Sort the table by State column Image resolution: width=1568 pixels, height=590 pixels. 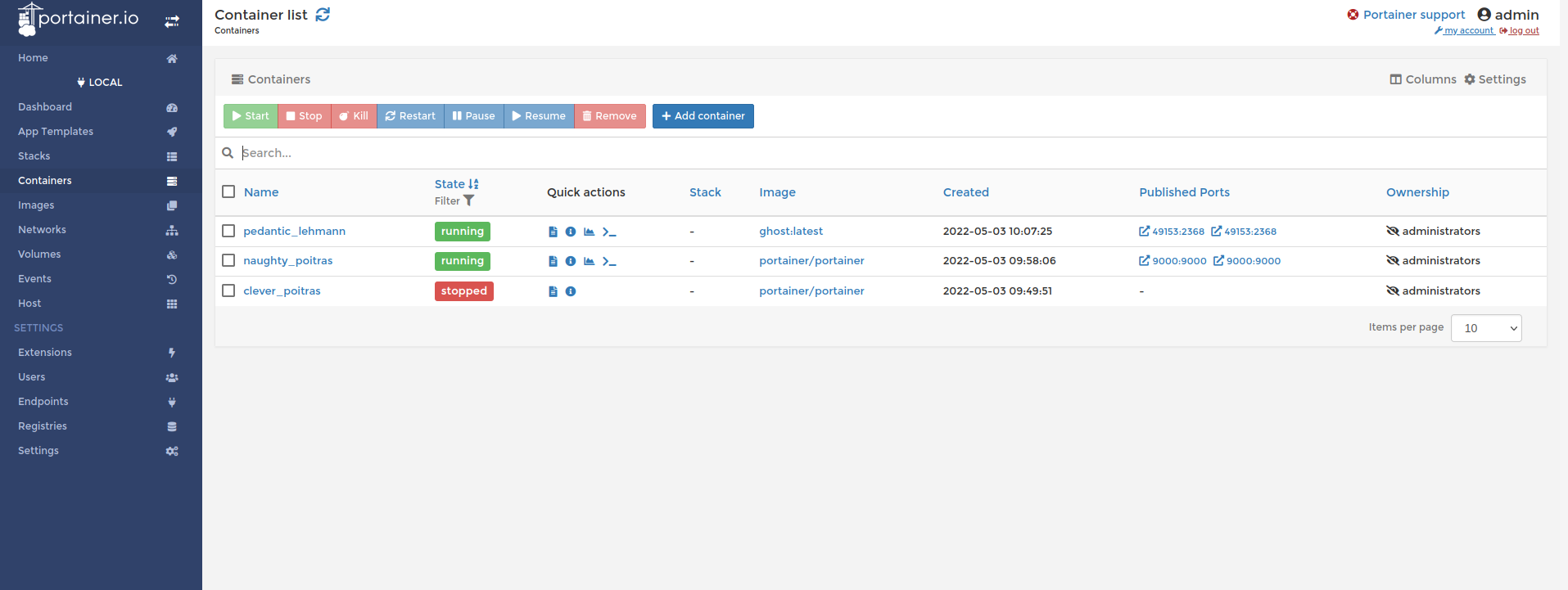tap(450, 184)
